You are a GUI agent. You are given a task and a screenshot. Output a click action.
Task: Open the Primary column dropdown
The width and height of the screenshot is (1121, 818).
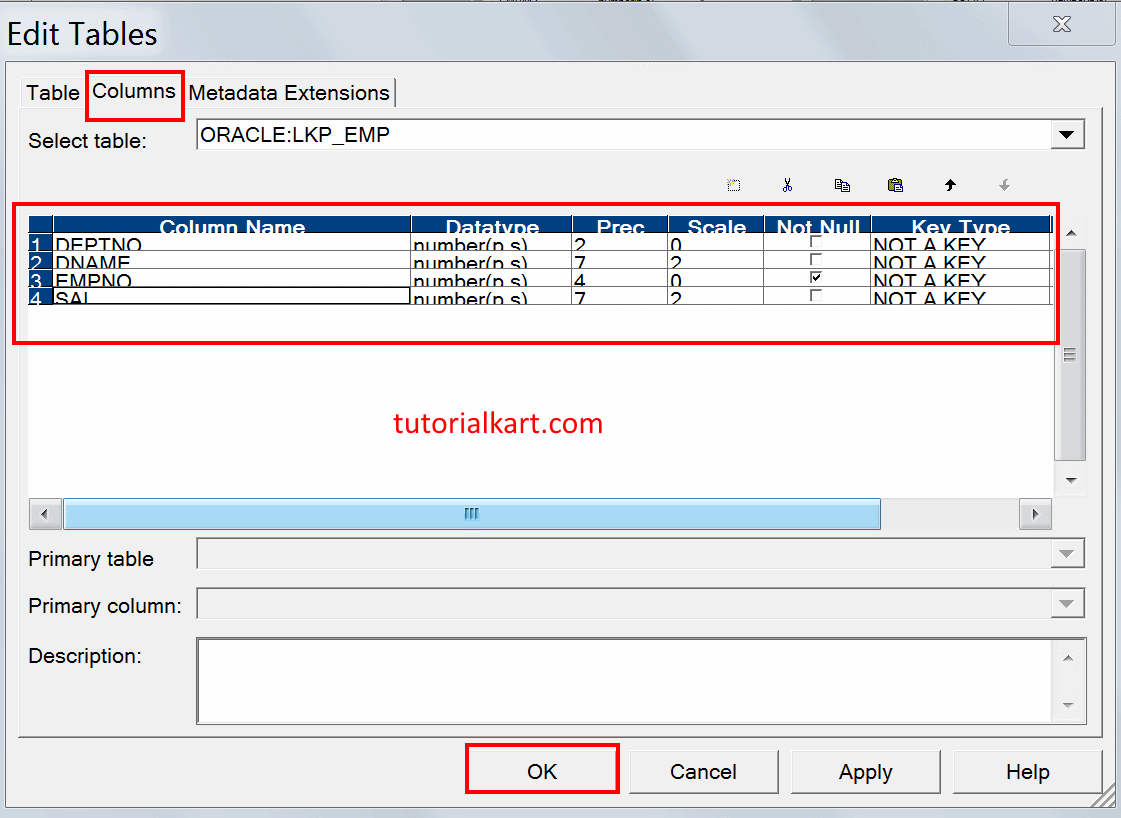pos(1069,603)
